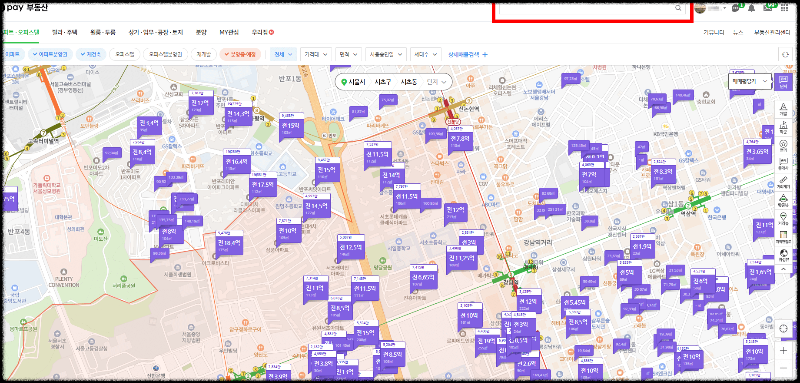Click the 전 17.5억 price marker

[x=263, y=186]
